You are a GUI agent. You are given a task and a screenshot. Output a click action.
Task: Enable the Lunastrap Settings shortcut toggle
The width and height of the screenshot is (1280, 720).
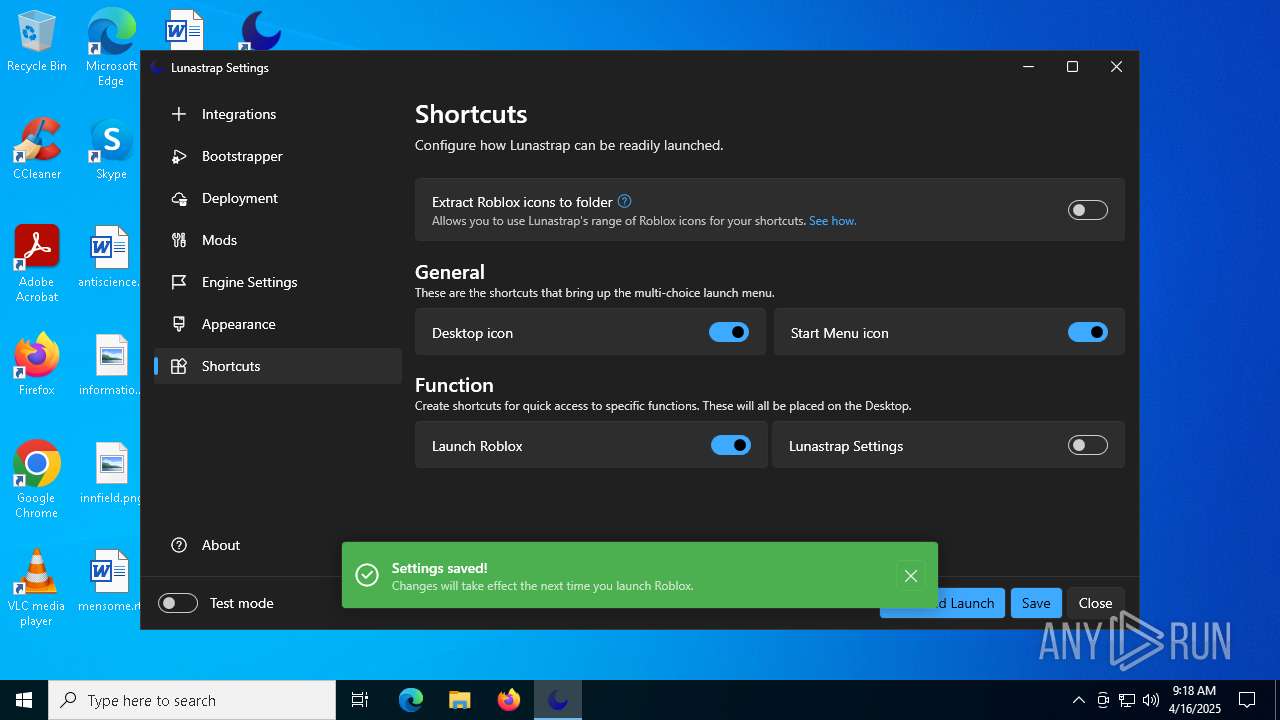coord(1088,445)
